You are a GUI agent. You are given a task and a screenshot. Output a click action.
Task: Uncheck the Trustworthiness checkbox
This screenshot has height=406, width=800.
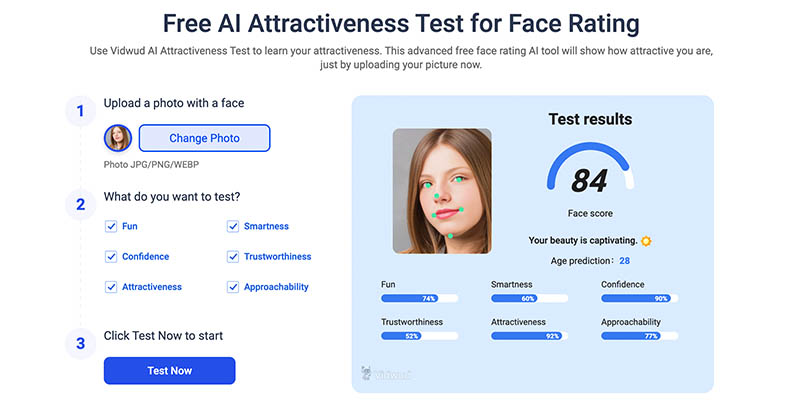pyautogui.click(x=233, y=257)
